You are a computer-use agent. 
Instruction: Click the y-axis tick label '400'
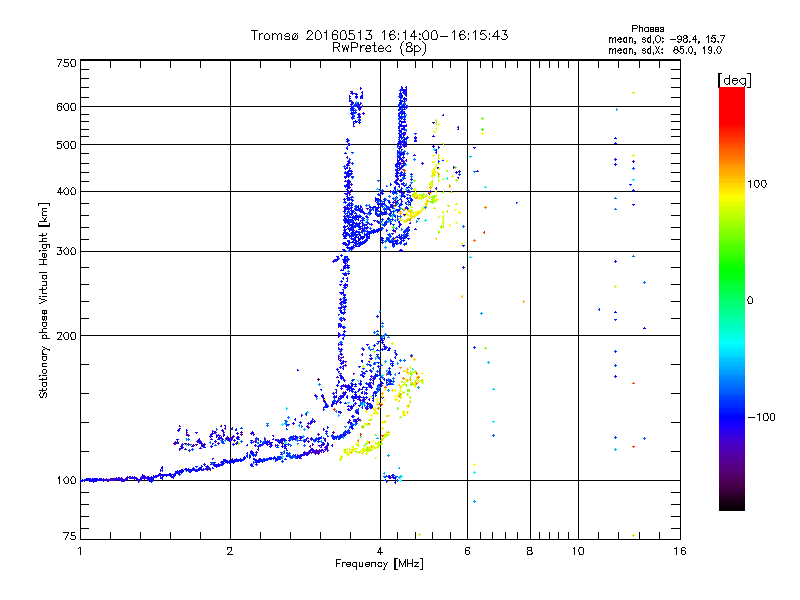[66, 192]
